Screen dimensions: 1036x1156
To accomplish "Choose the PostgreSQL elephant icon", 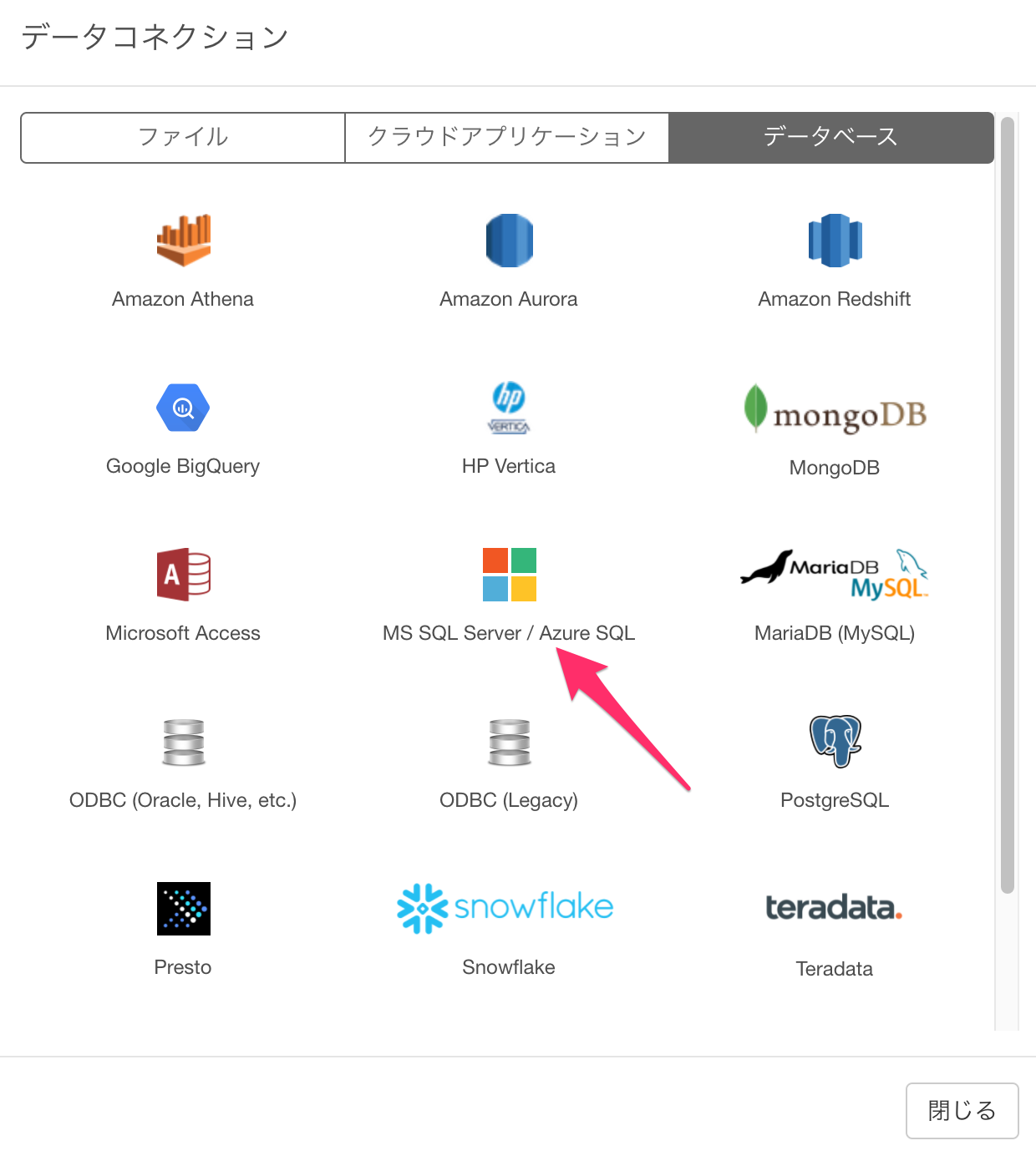I will 835,741.
